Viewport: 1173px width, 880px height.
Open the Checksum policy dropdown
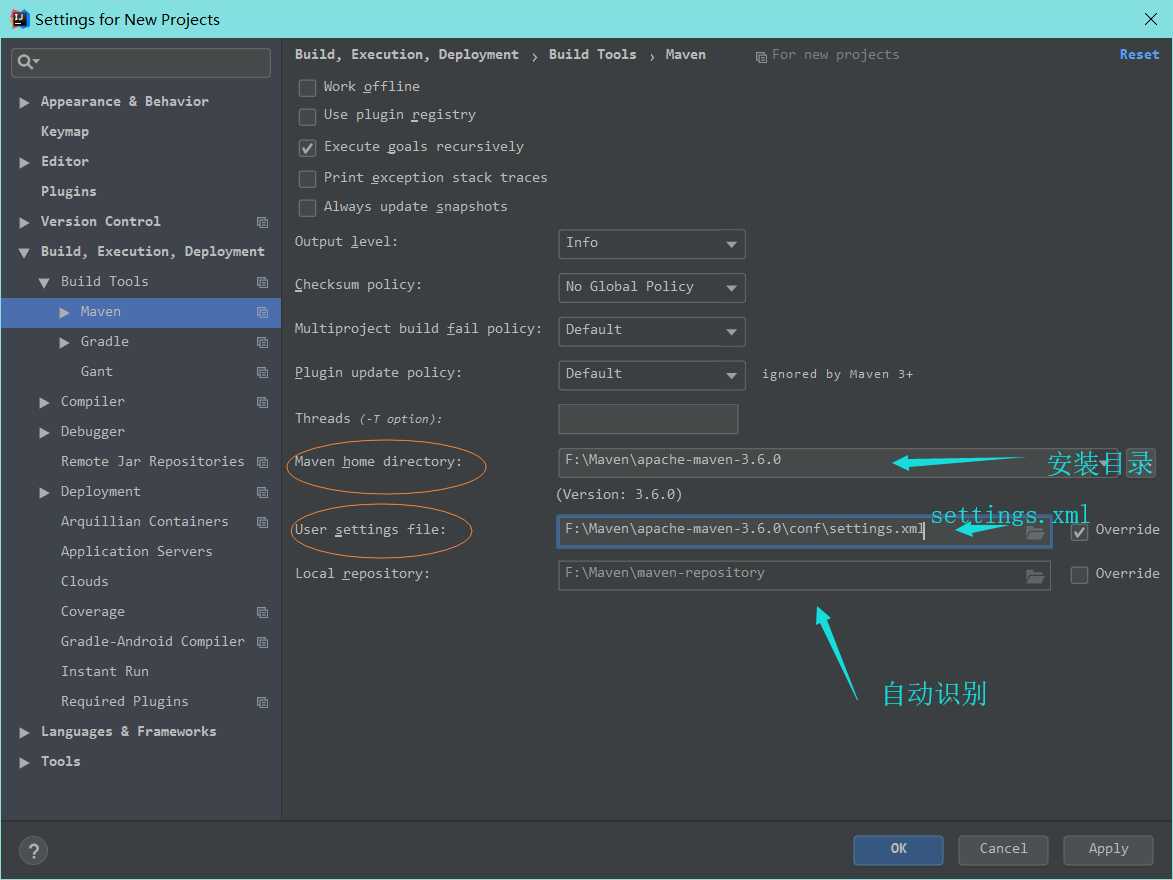pyautogui.click(x=652, y=287)
